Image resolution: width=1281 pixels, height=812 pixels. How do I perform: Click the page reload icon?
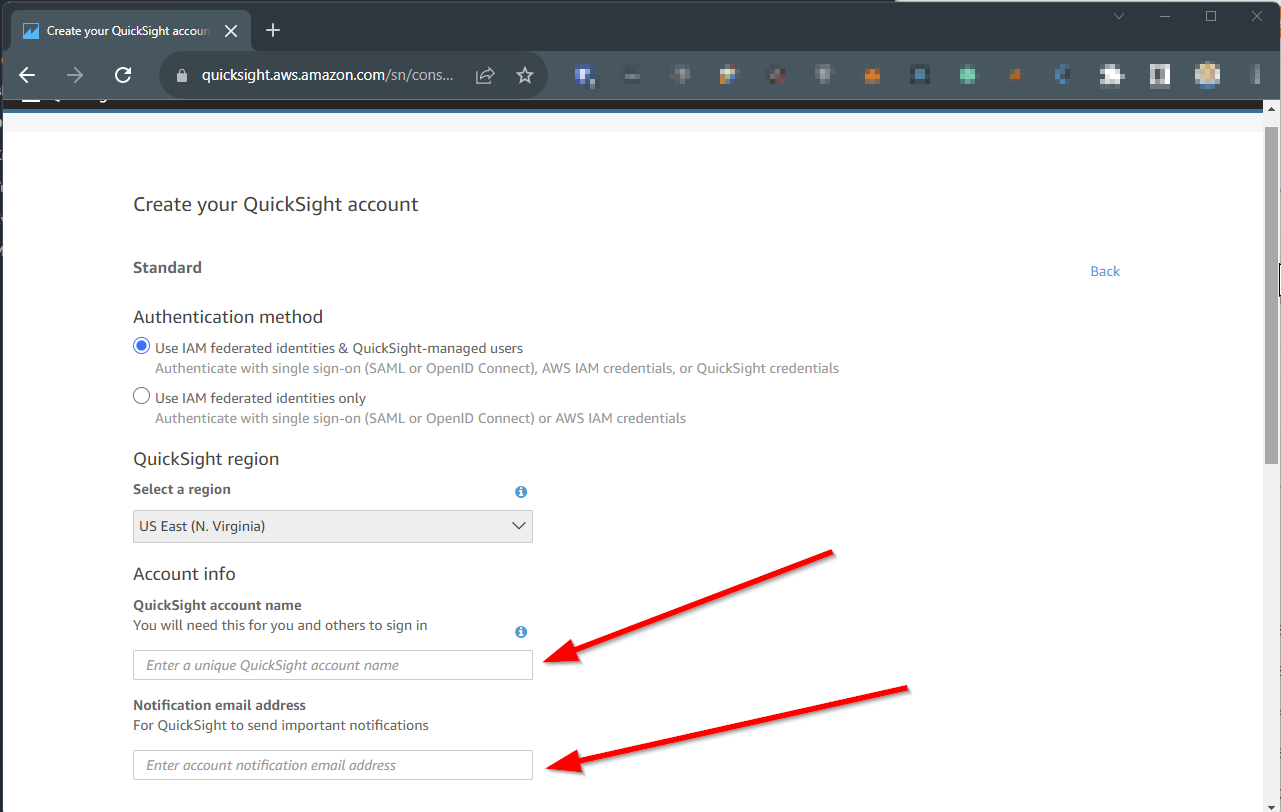click(x=123, y=75)
